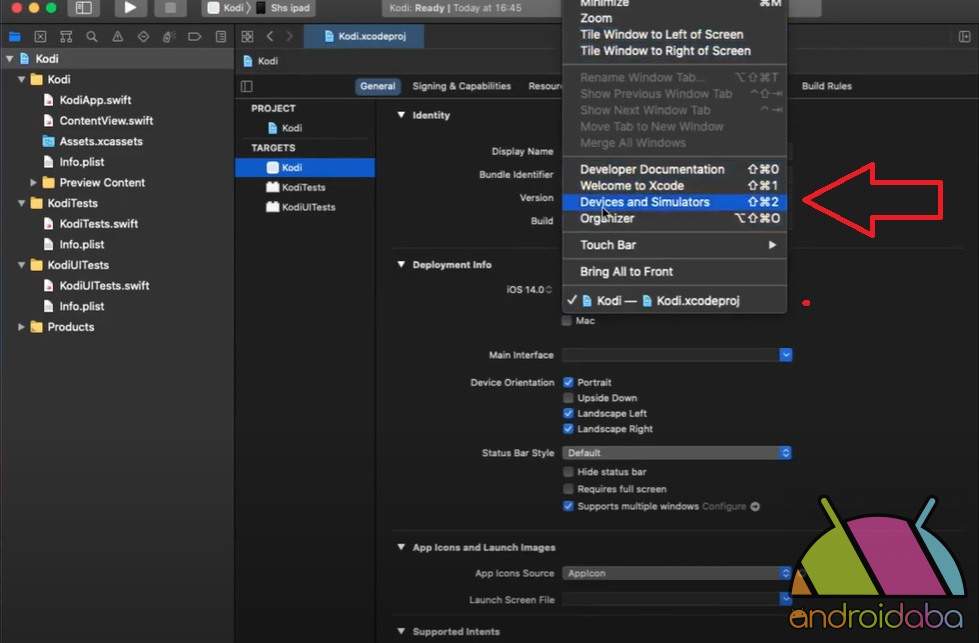Open Developer Documentation from the Window menu

tap(674, 169)
